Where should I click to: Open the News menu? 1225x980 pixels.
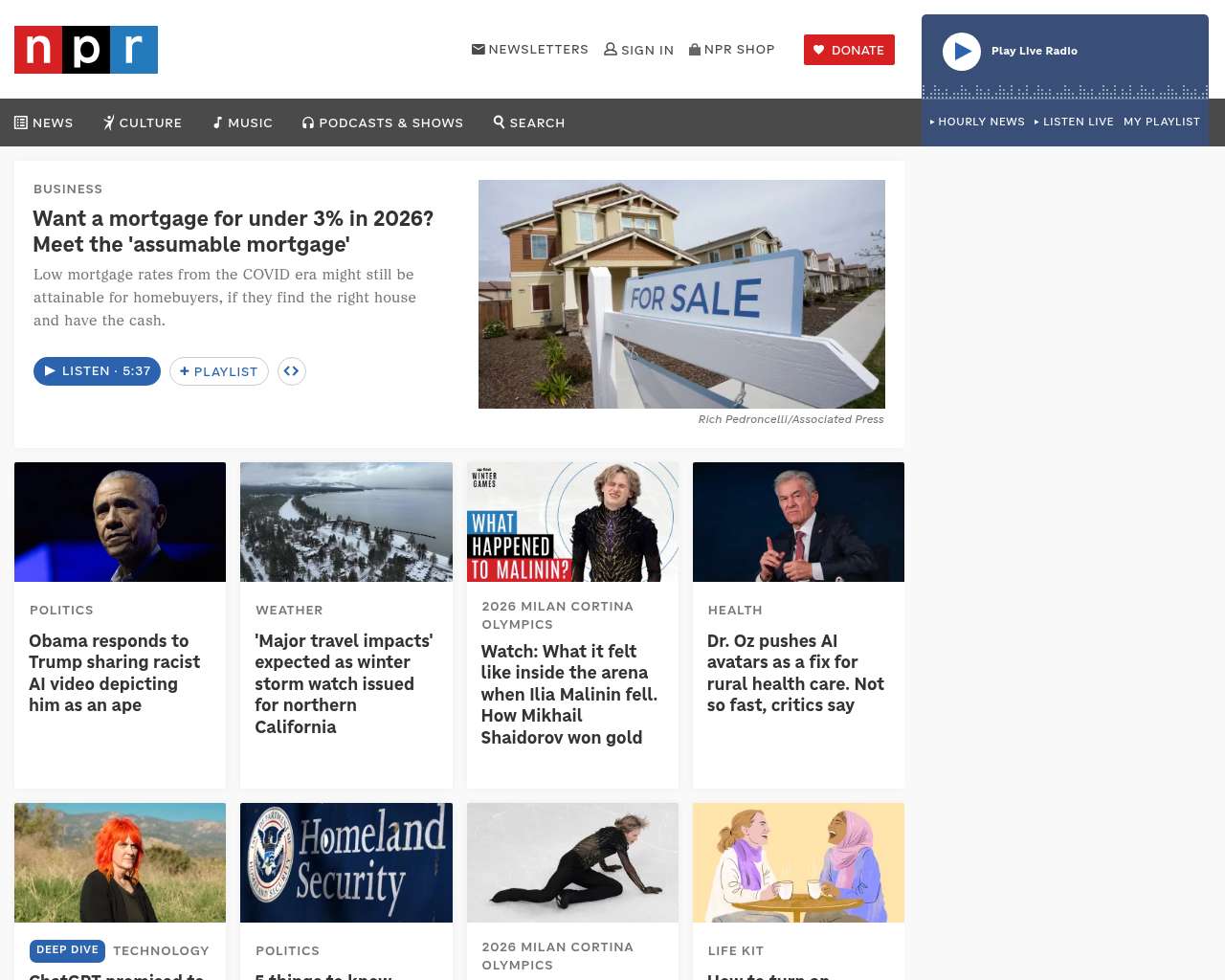(x=44, y=122)
